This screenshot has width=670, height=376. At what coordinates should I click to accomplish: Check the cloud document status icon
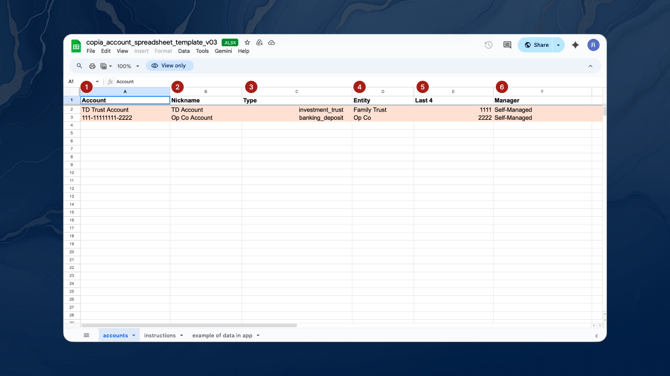(271, 42)
